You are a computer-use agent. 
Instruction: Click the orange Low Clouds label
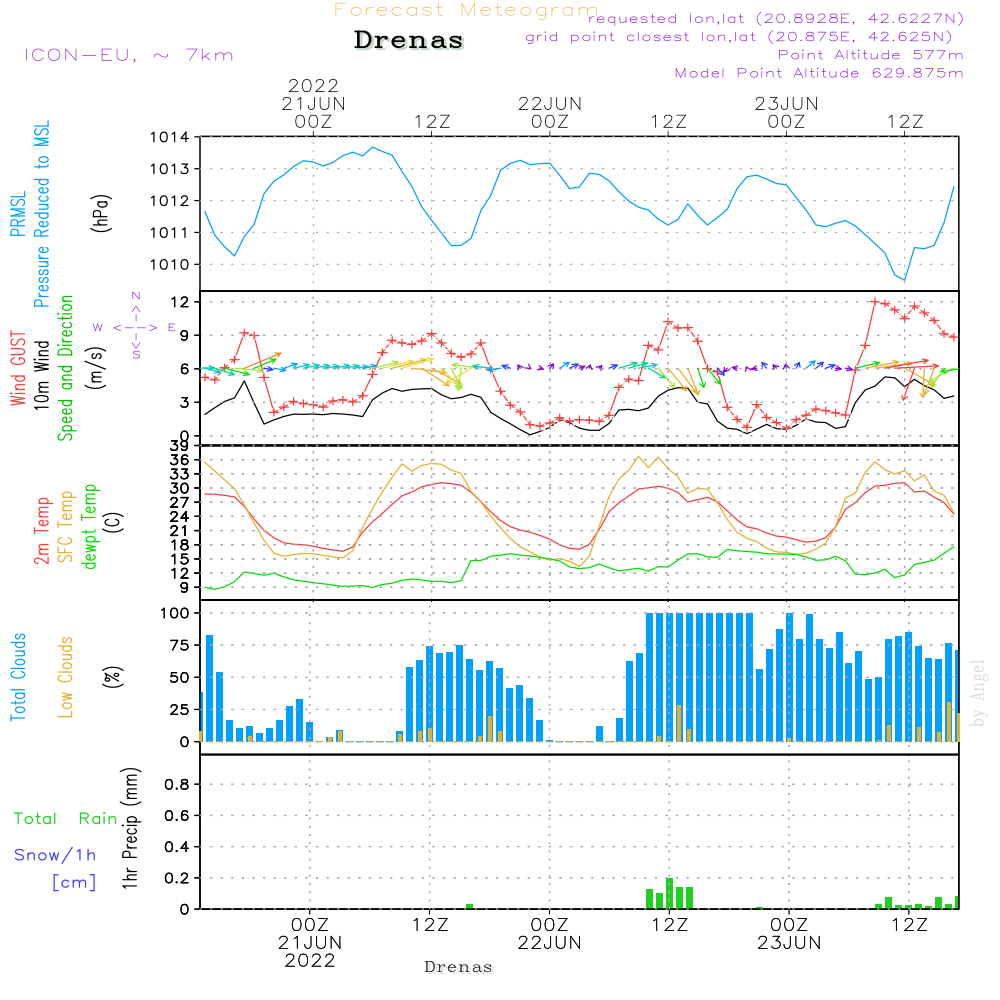click(66, 677)
